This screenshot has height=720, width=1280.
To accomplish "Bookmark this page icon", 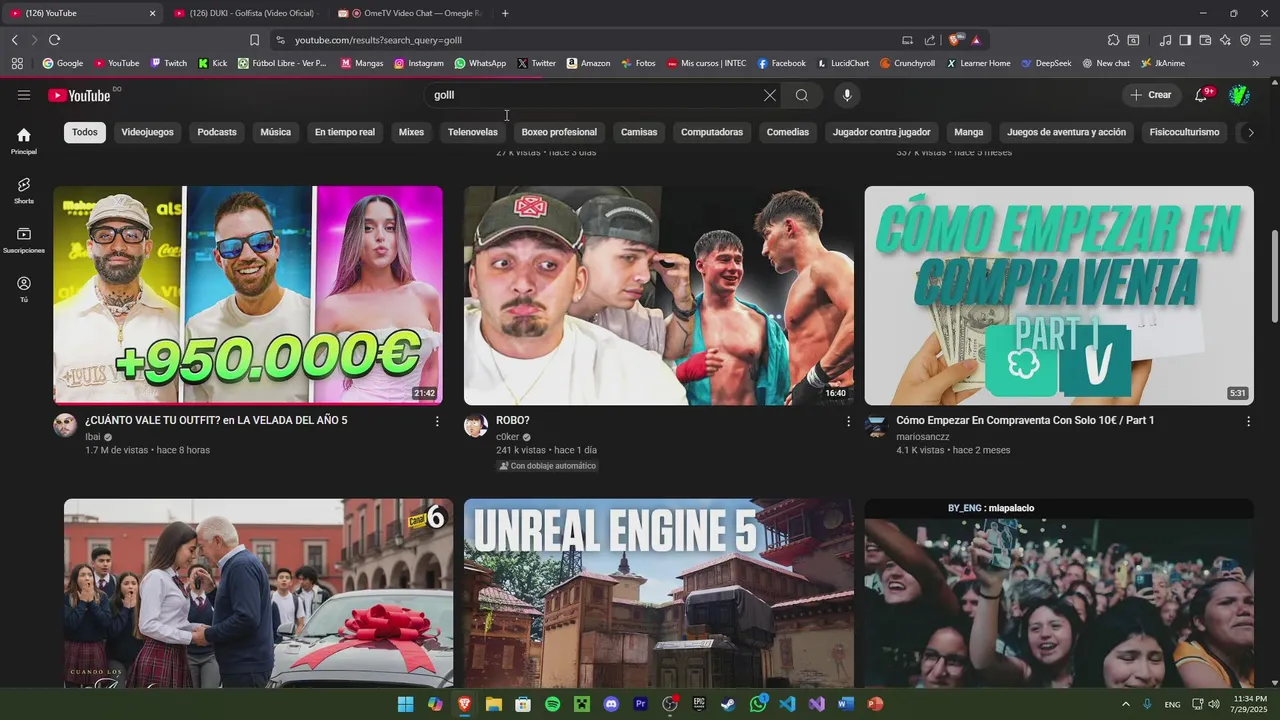I will [254, 40].
